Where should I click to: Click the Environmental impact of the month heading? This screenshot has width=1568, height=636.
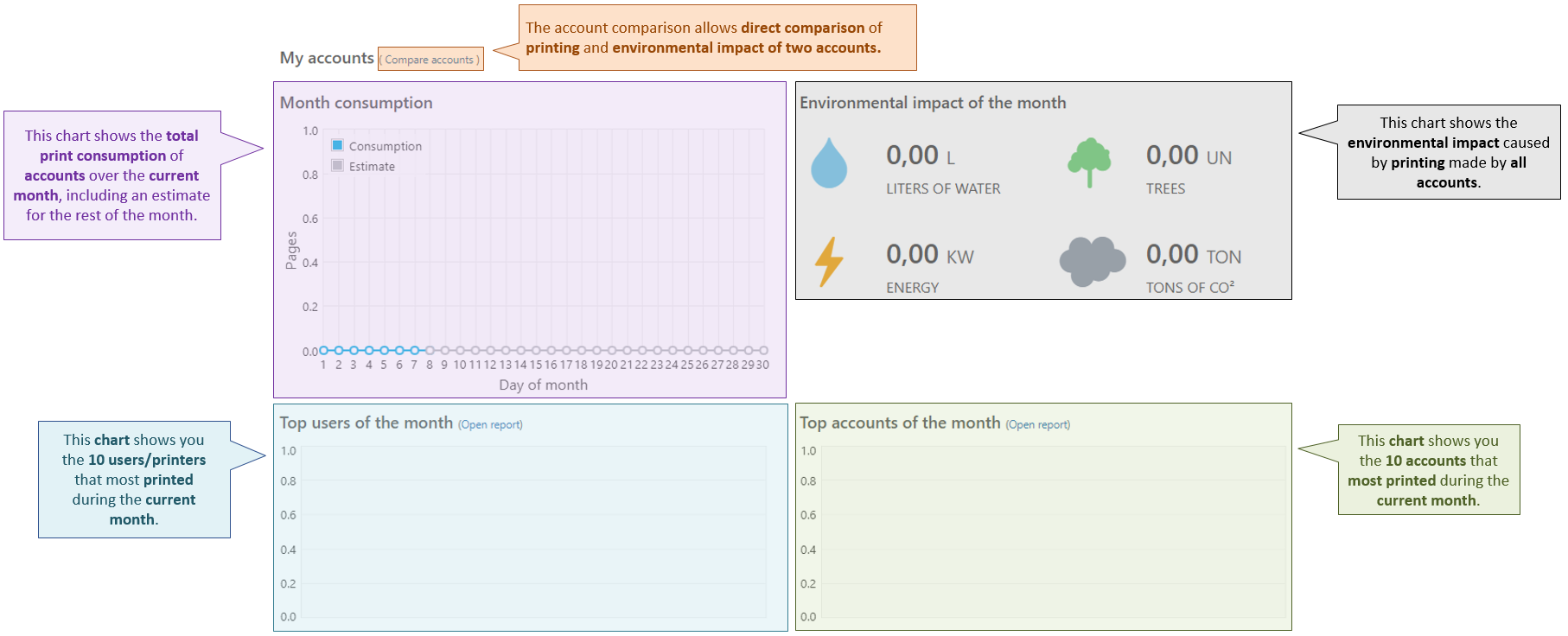(932, 103)
